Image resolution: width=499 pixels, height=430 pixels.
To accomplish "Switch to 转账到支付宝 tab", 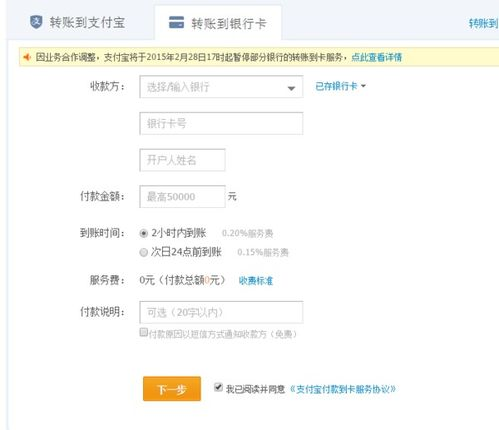I will [x=78, y=22].
